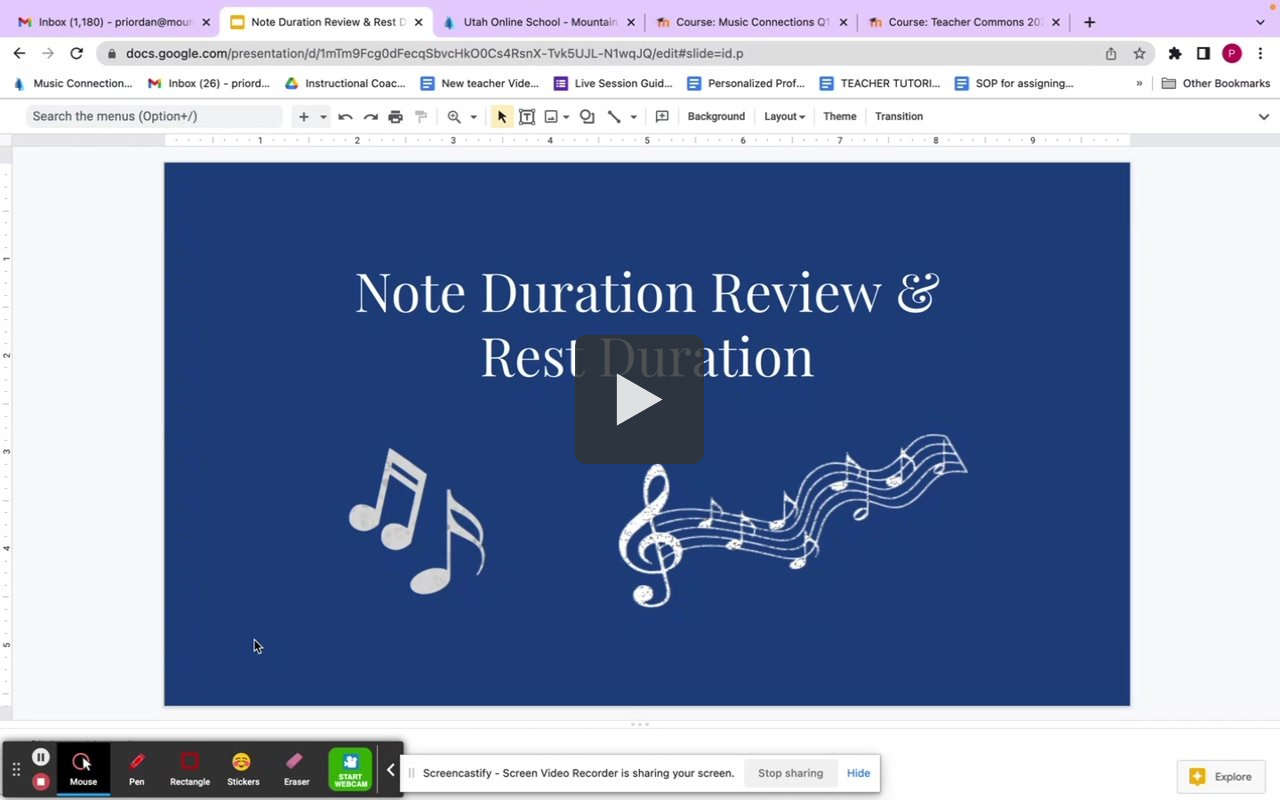Open the Transition menu

[x=897, y=116]
